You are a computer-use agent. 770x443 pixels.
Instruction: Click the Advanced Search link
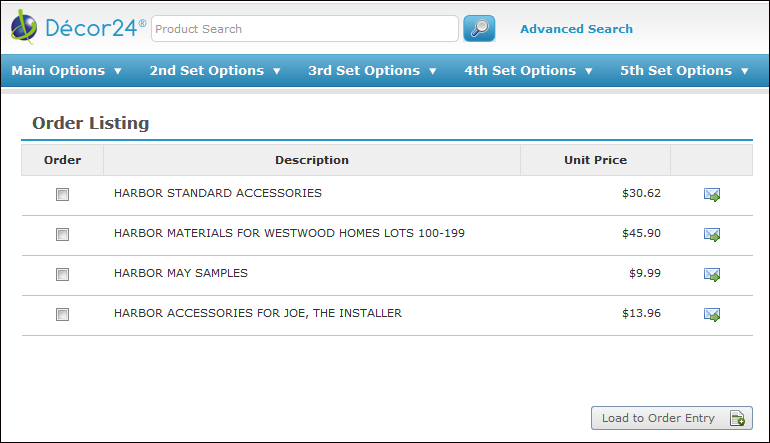[x=576, y=29]
